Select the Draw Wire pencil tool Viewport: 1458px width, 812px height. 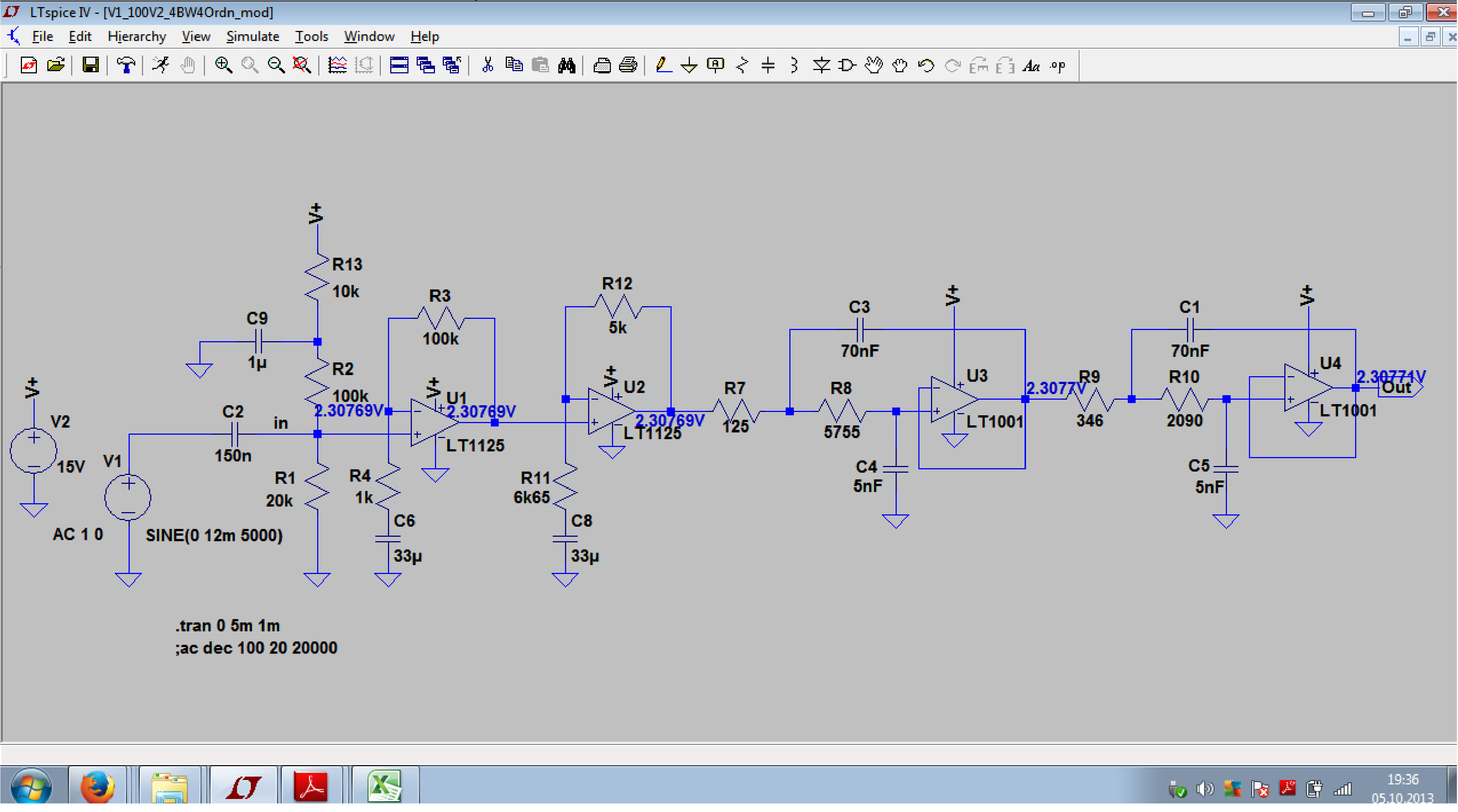tap(663, 65)
